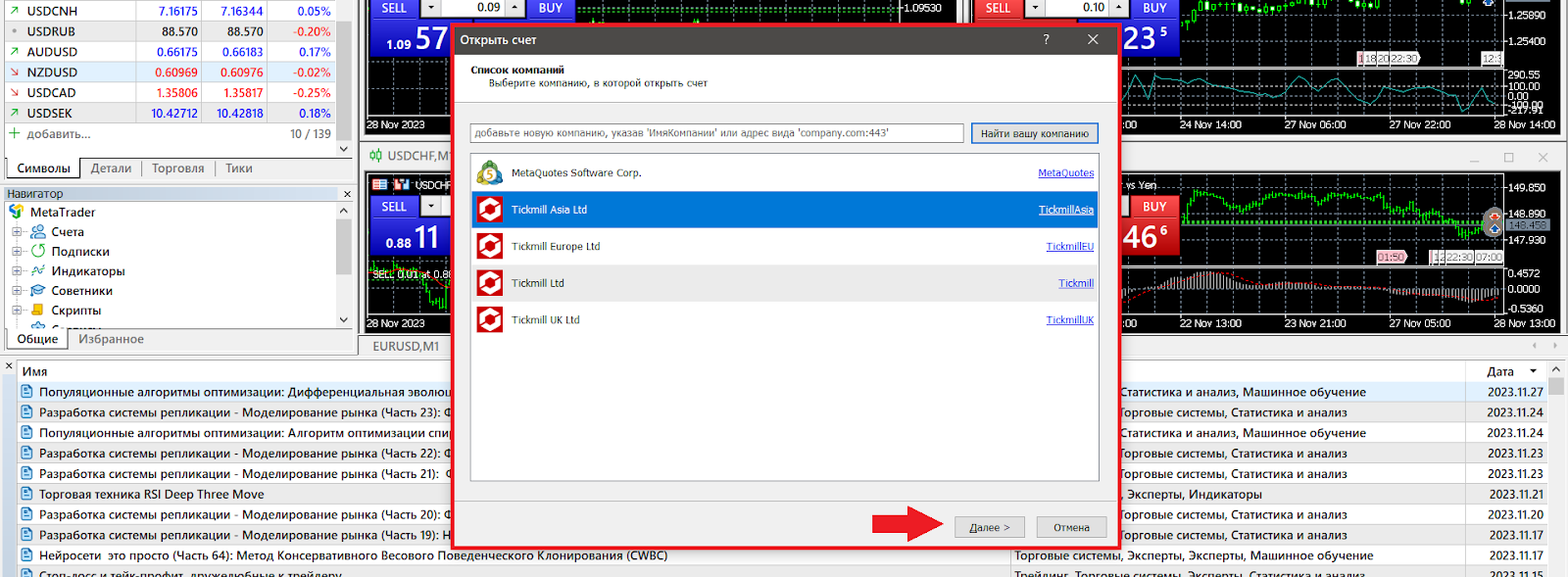The width and height of the screenshot is (1568, 577).
Task: Click the Tickmill Europe Ltd logo icon
Action: pos(489,246)
